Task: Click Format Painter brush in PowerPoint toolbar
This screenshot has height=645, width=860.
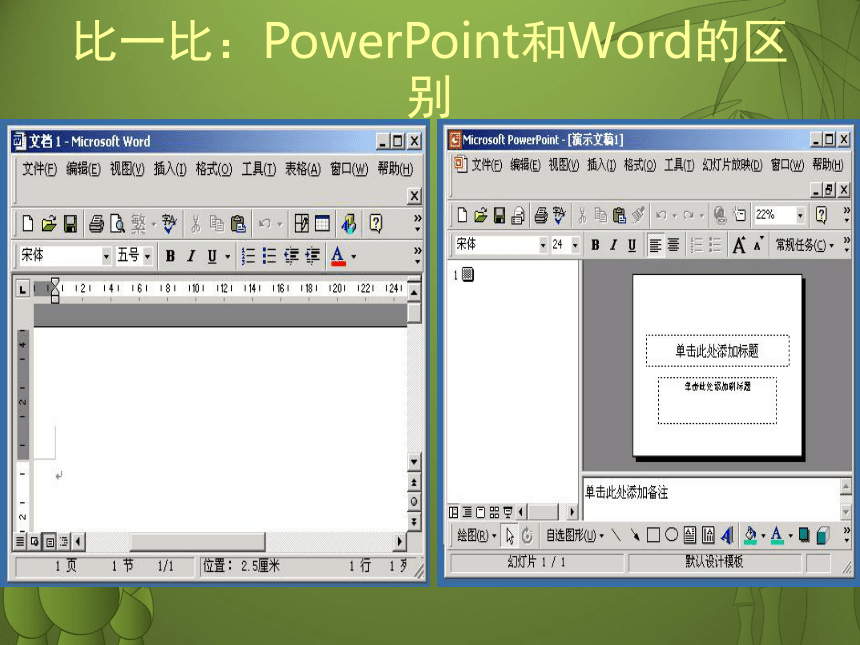Action: (638, 215)
